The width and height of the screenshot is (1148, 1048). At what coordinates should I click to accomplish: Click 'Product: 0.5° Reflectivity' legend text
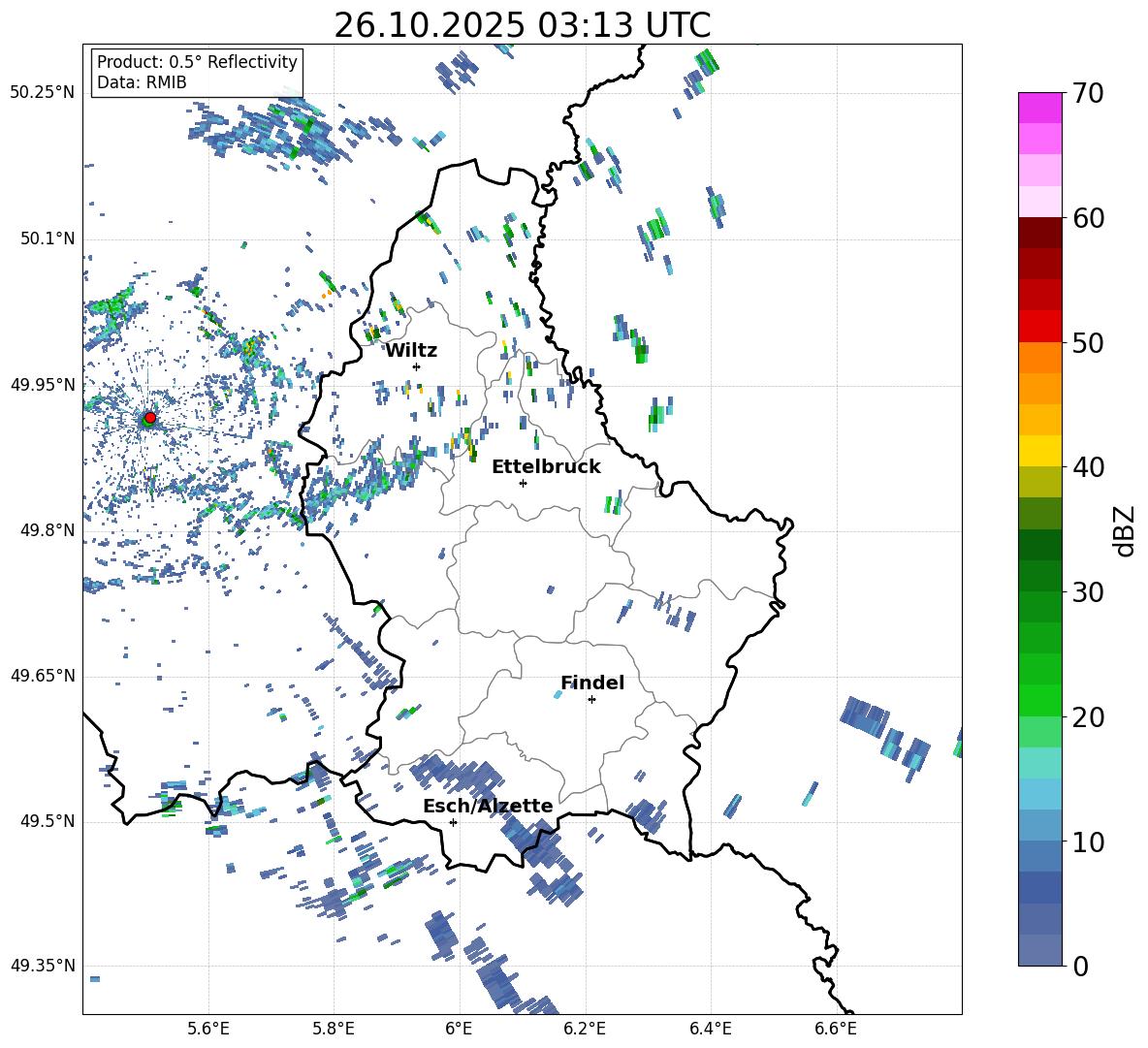click(197, 61)
